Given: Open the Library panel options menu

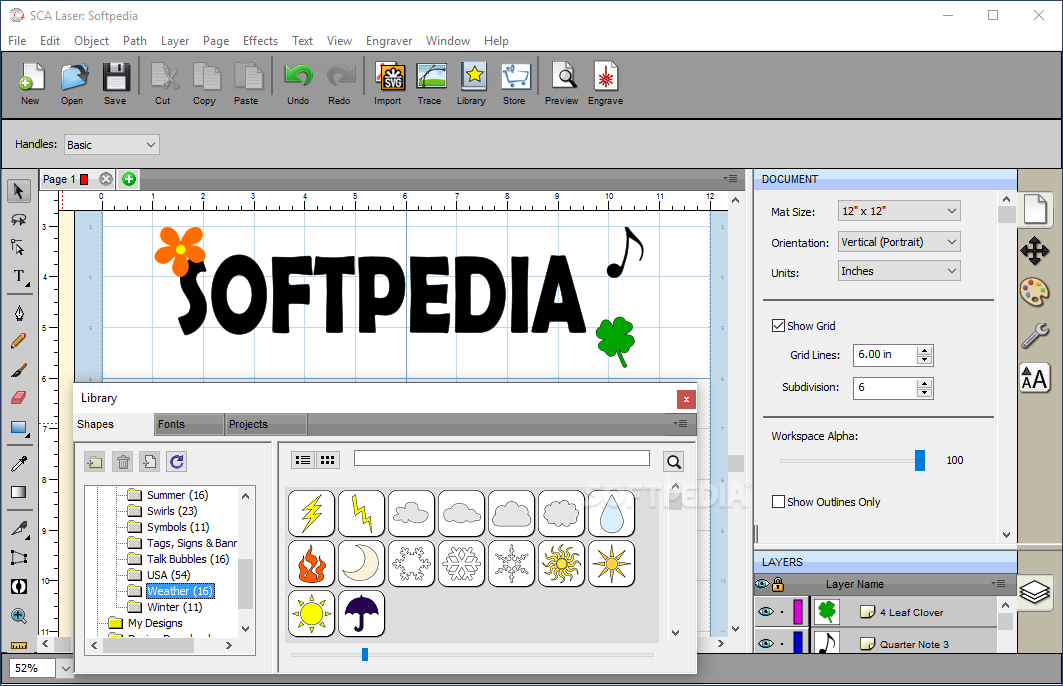Looking at the screenshot, I should tap(681, 424).
